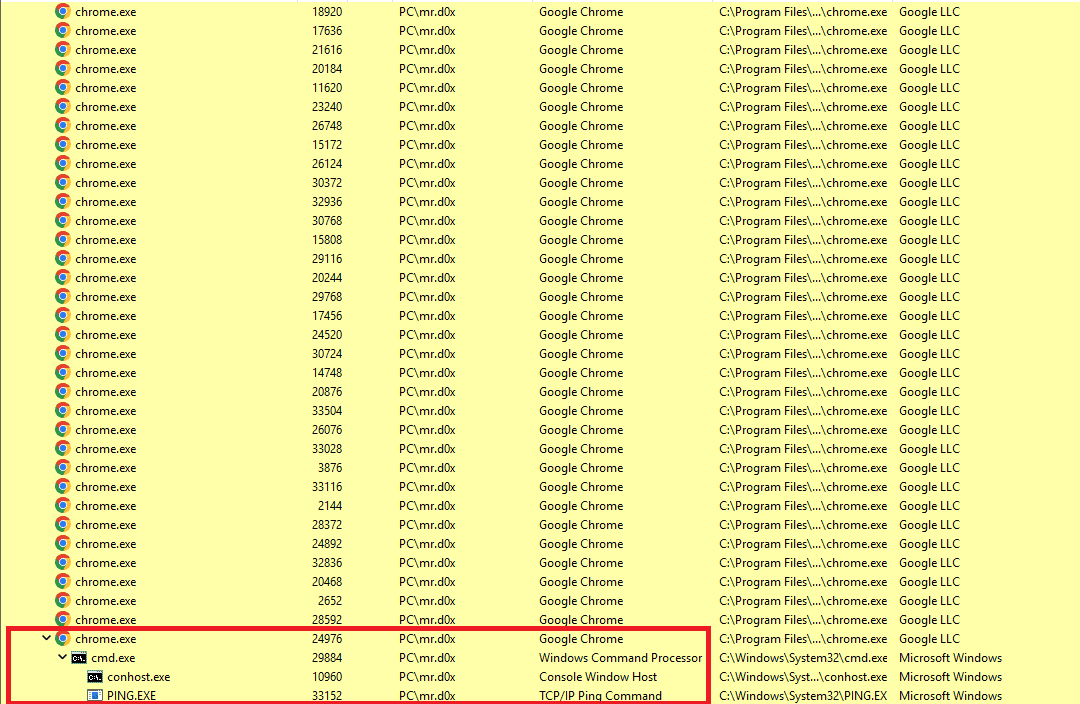
Task: Select PID 20468 cell
Action: coord(326,582)
